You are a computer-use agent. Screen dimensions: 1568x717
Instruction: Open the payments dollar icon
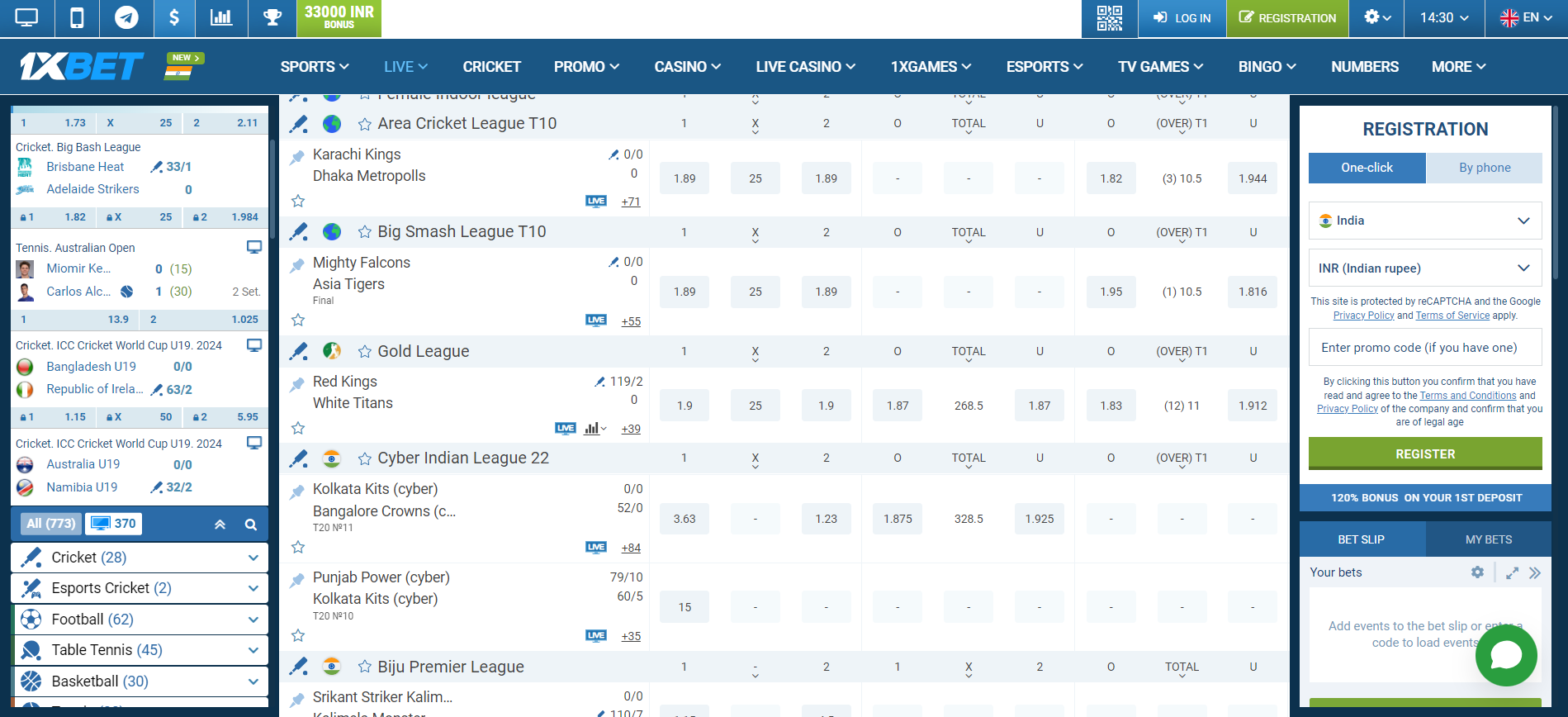click(x=174, y=17)
